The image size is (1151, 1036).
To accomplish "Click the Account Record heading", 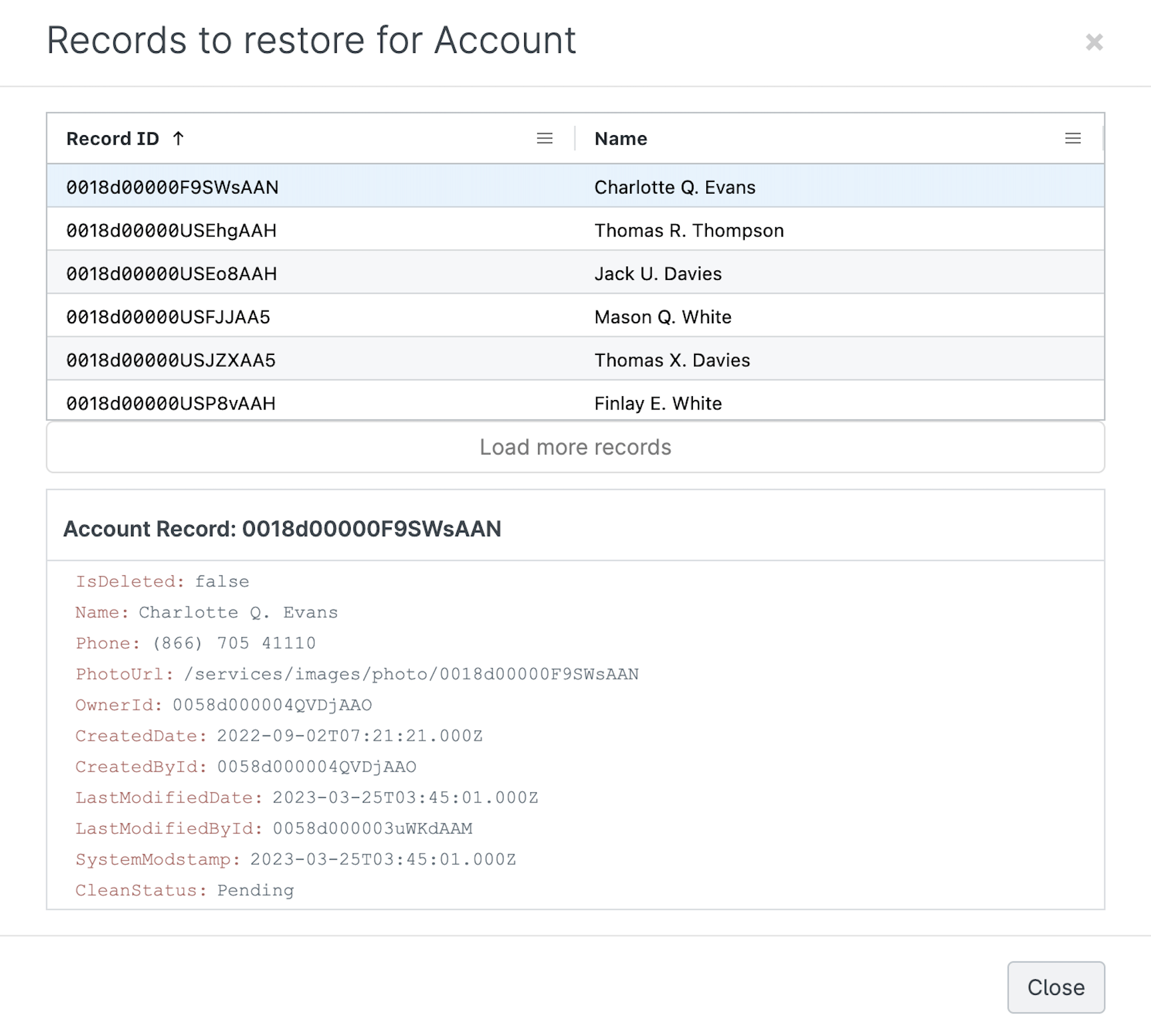I will click(x=282, y=529).
